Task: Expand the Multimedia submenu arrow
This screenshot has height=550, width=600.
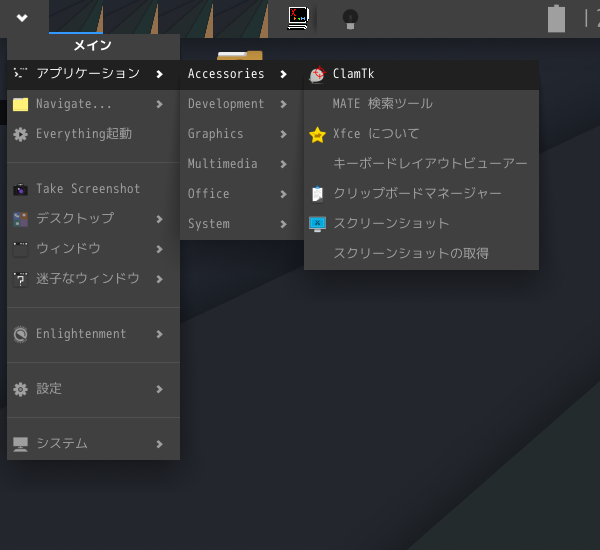Action: [283, 164]
